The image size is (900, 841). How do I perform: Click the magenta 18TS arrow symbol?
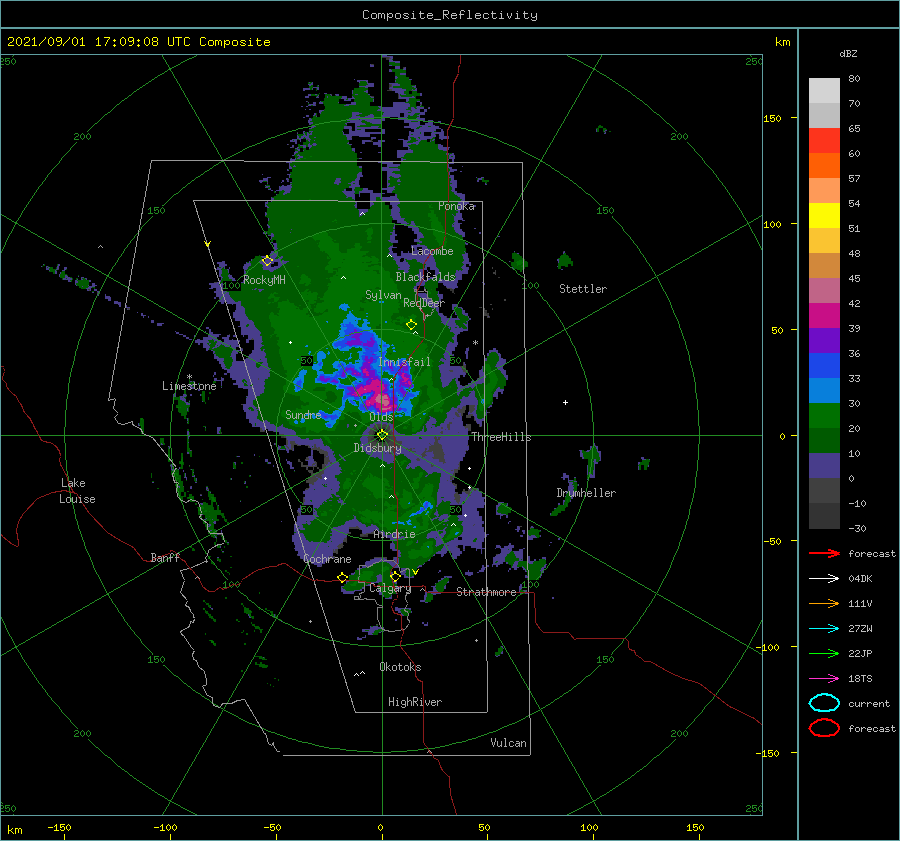(x=824, y=679)
